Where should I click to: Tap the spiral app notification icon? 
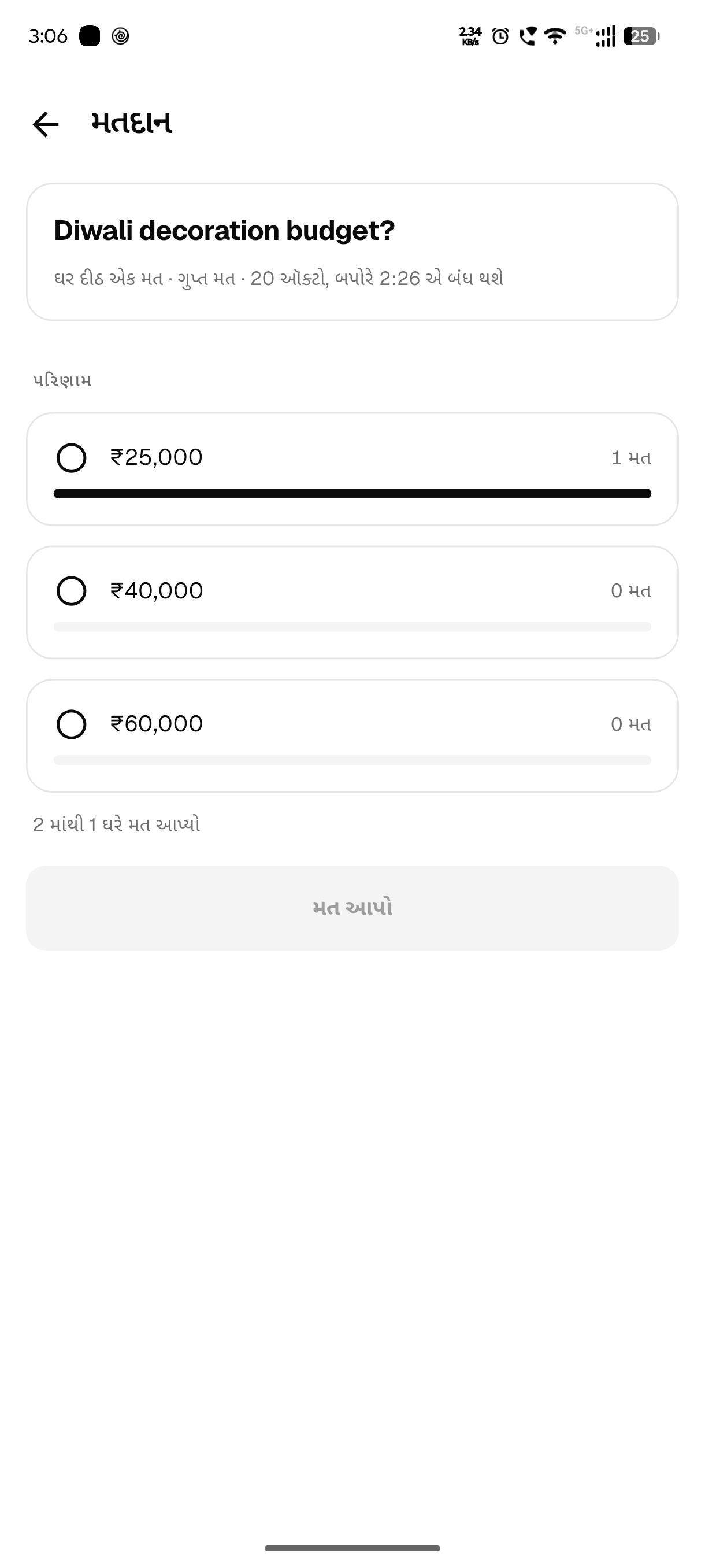pyautogui.click(x=120, y=36)
